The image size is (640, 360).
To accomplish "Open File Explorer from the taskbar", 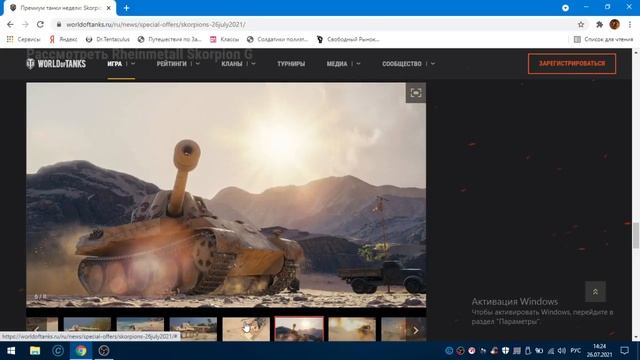I will click(x=35, y=351).
